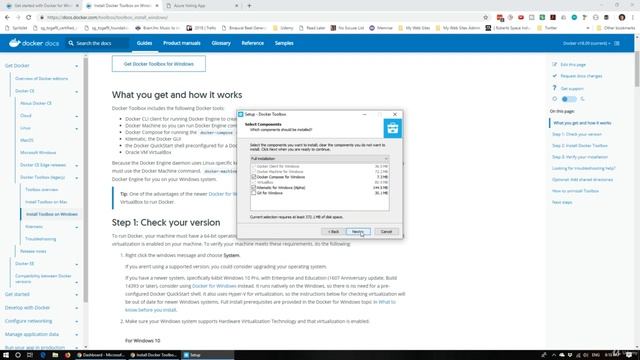Open Chrome's three-dot menu
640x360 pixels.
(633, 18)
